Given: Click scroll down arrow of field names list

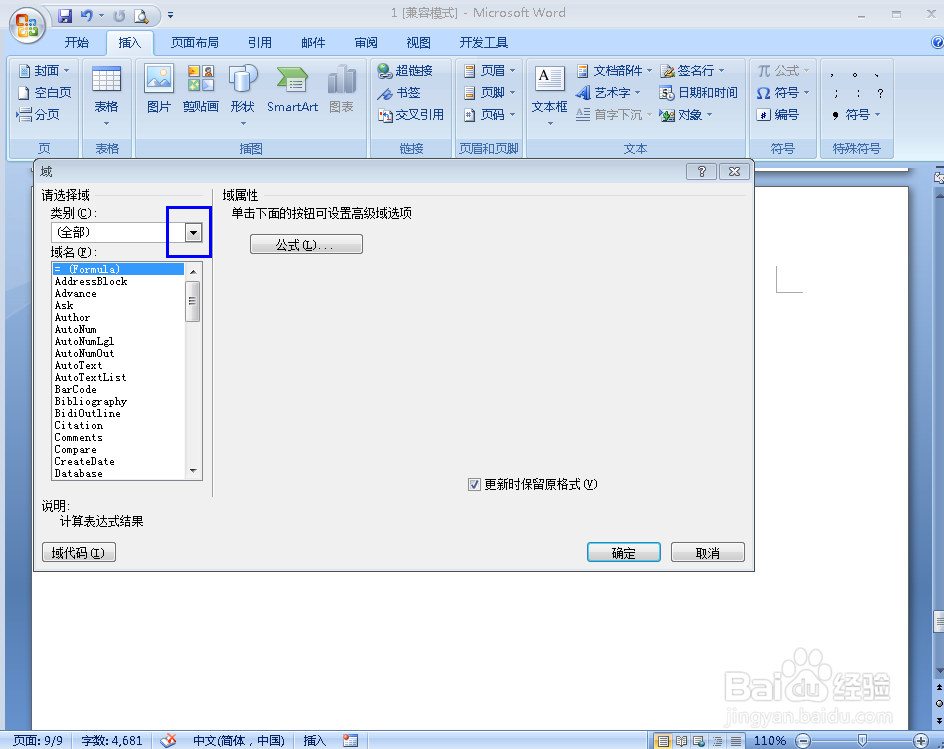Looking at the screenshot, I should [x=193, y=471].
